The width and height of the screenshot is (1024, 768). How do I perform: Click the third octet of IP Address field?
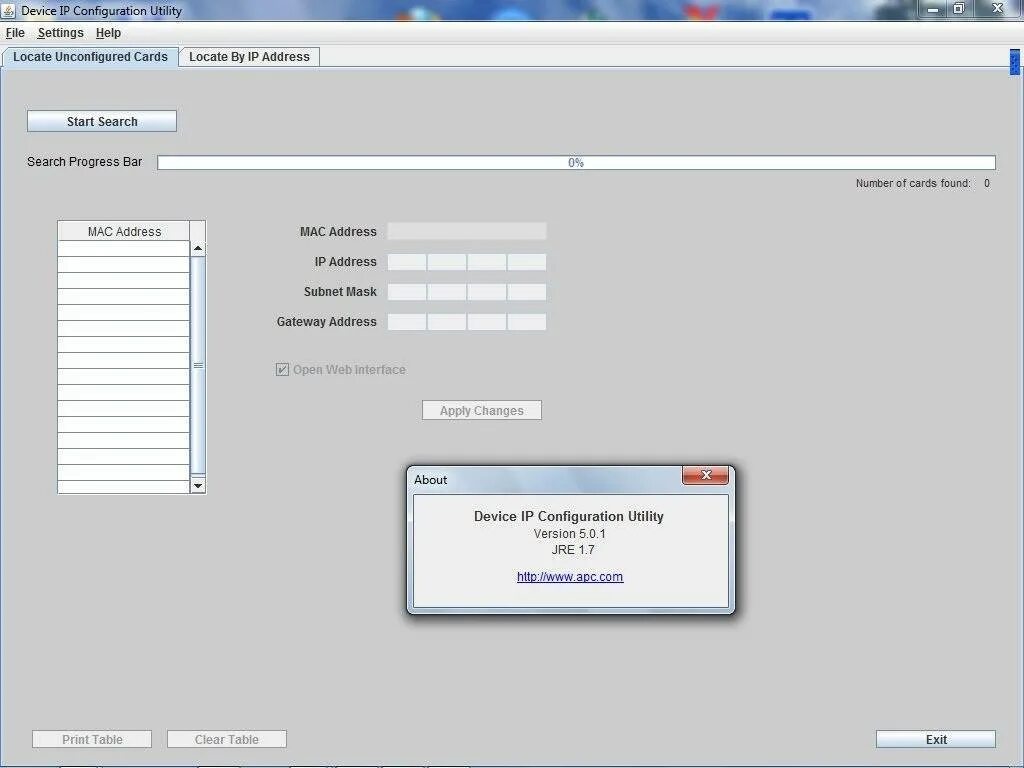tap(487, 262)
